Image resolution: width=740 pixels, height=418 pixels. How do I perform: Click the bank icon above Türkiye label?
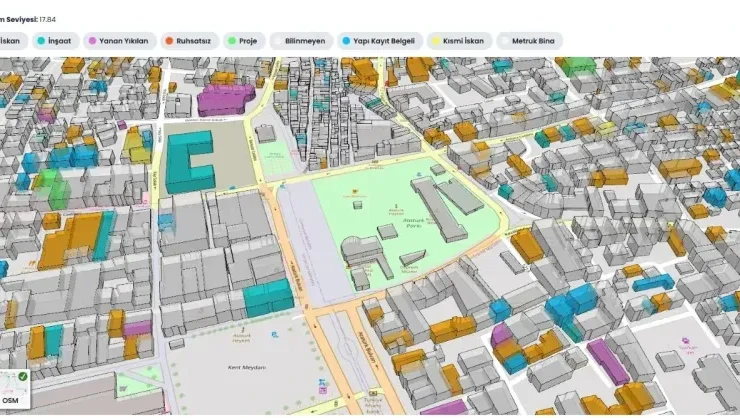(x=373, y=393)
